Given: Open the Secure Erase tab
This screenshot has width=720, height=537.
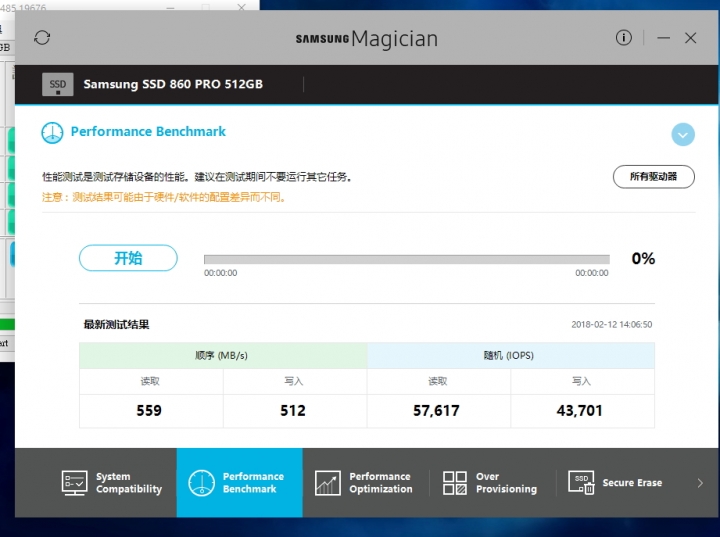Looking at the screenshot, I should click(x=618, y=482).
